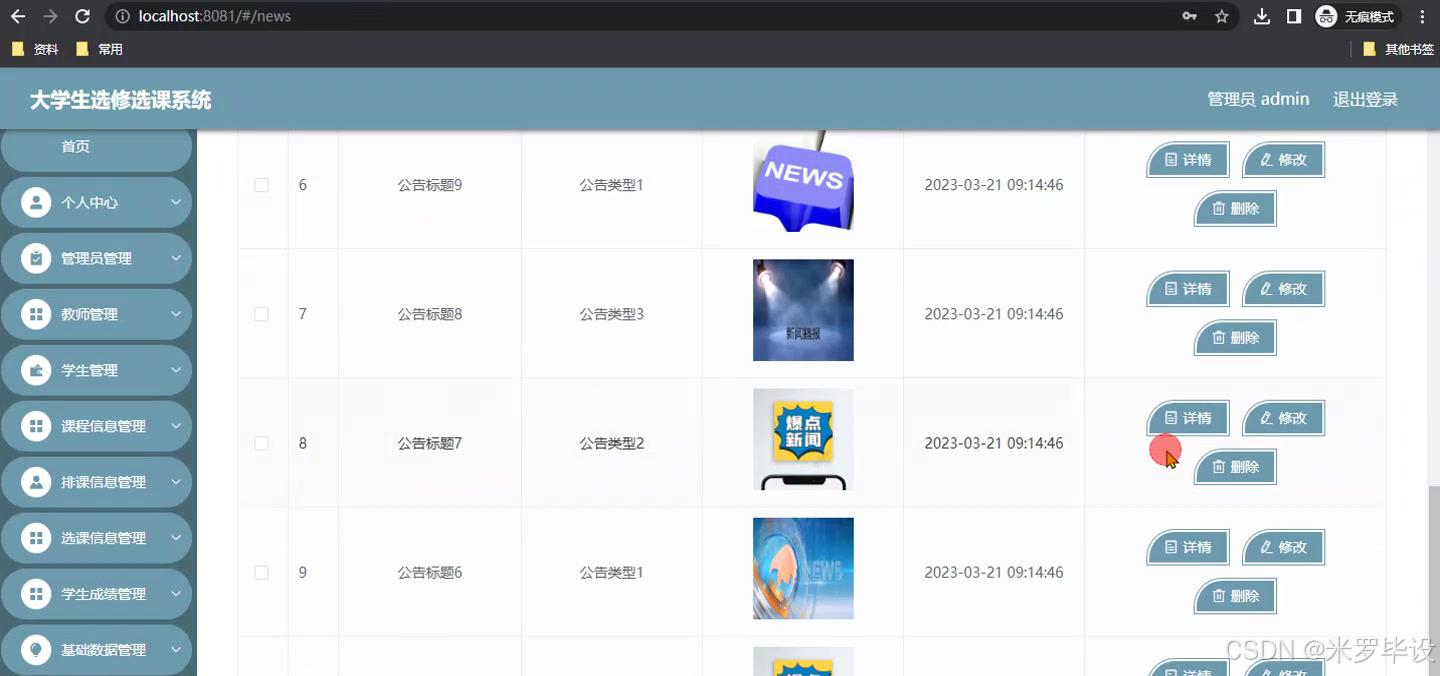Open the 常用 bookmark folder

[x=99, y=49]
